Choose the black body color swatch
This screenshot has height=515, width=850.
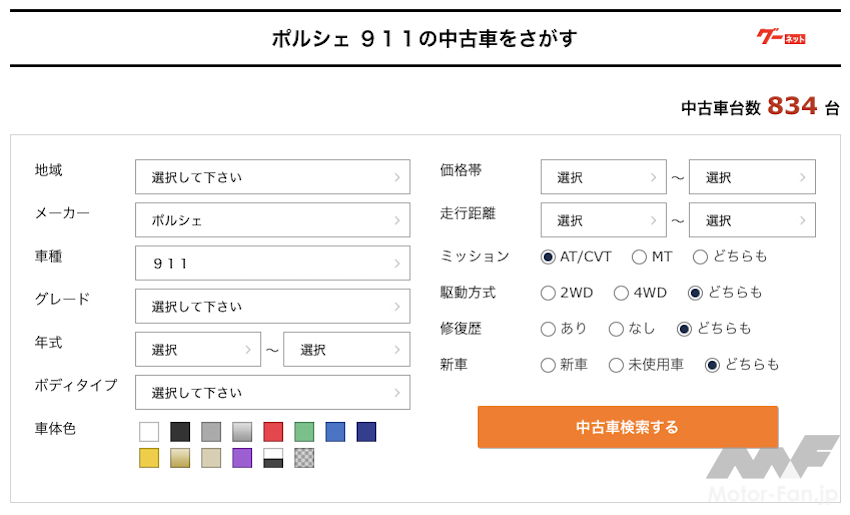[180, 432]
